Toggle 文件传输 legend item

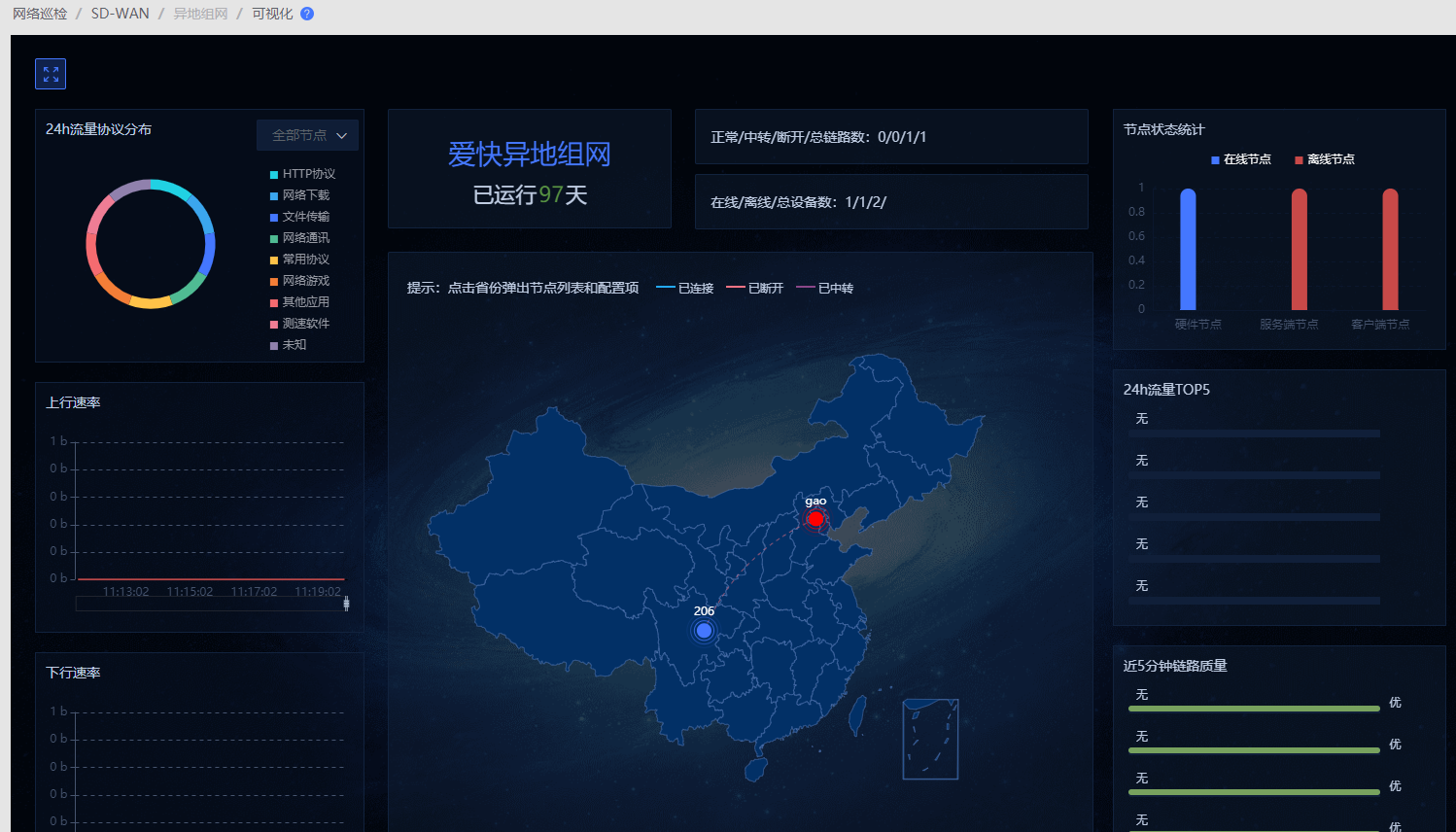(x=299, y=217)
